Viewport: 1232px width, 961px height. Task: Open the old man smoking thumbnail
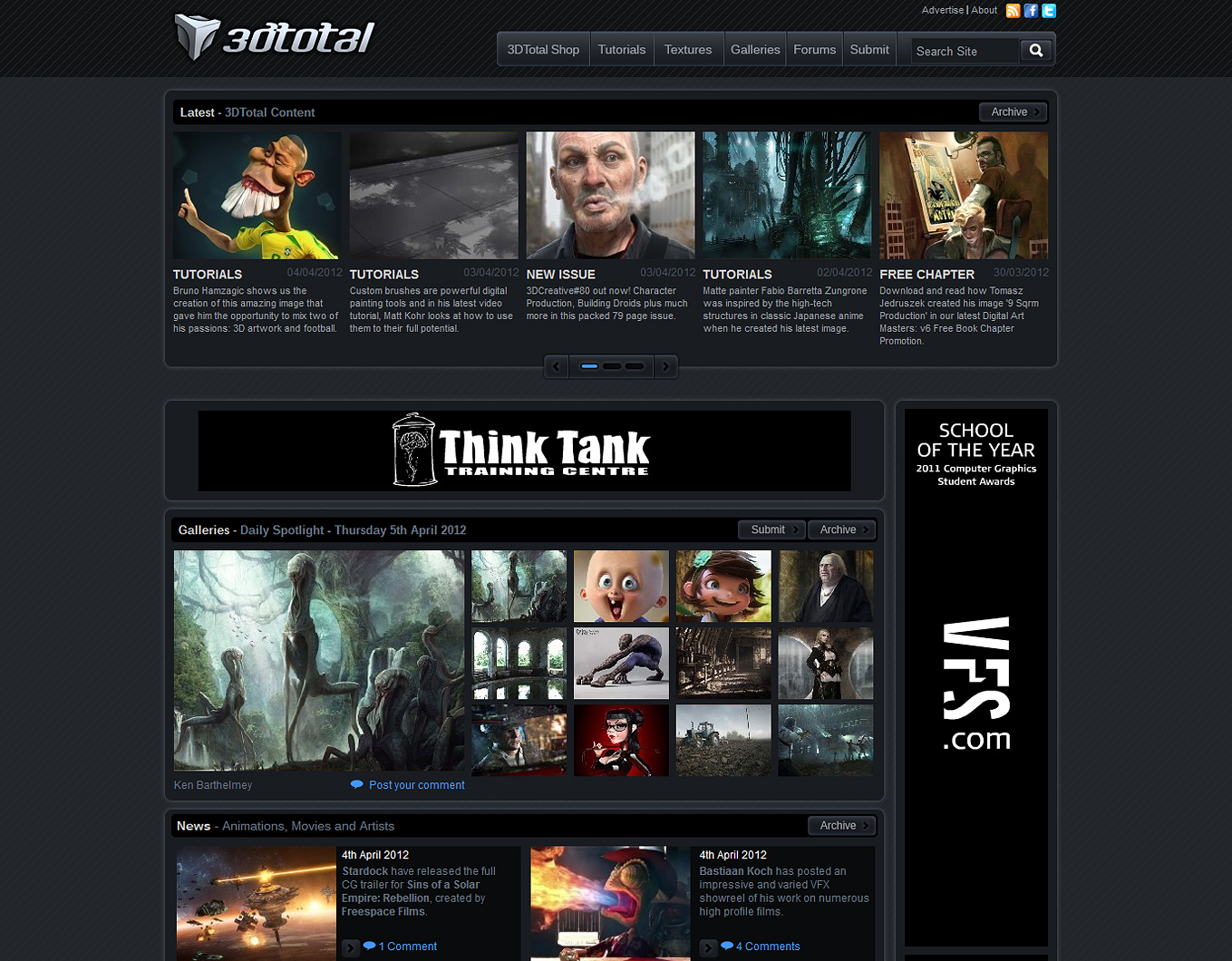(611, 196)
